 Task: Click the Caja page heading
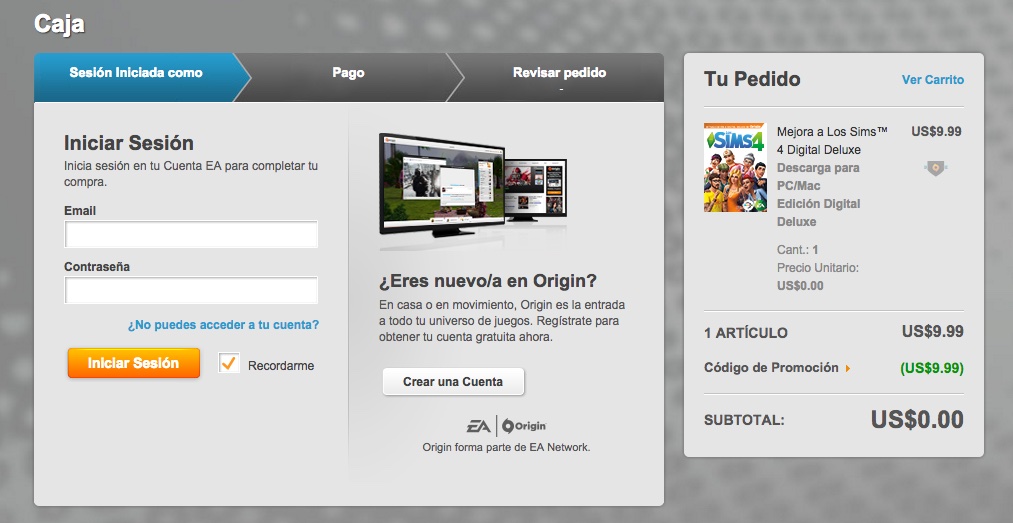click(x=59, y=25)
